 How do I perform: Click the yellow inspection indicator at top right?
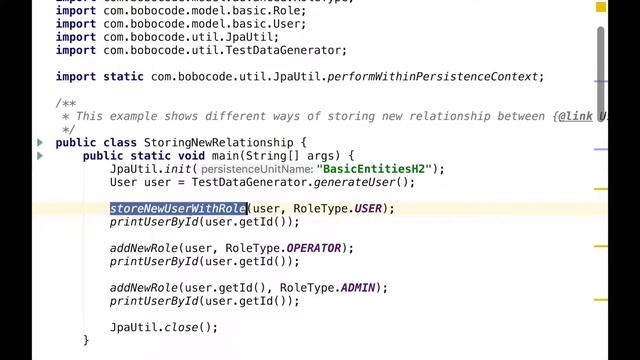pyautogui.click(x=601, y=7)
